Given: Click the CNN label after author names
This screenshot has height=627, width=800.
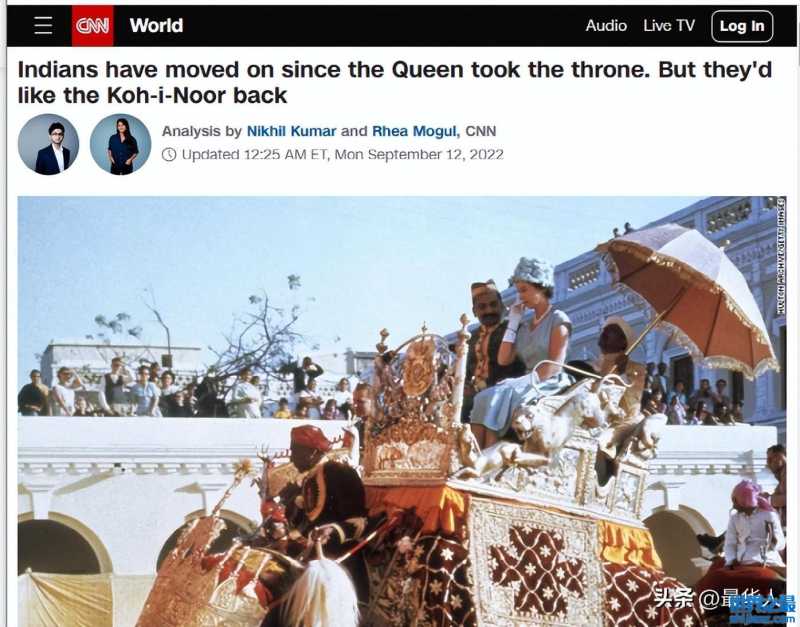Looking at the screenshot, I should 481,131.
